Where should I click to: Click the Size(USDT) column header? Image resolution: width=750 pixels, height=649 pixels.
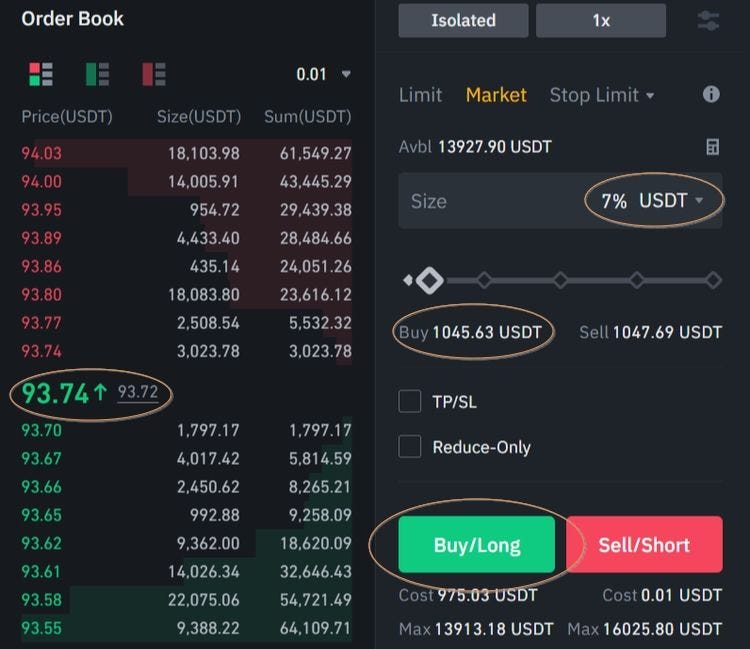point(199,117)
